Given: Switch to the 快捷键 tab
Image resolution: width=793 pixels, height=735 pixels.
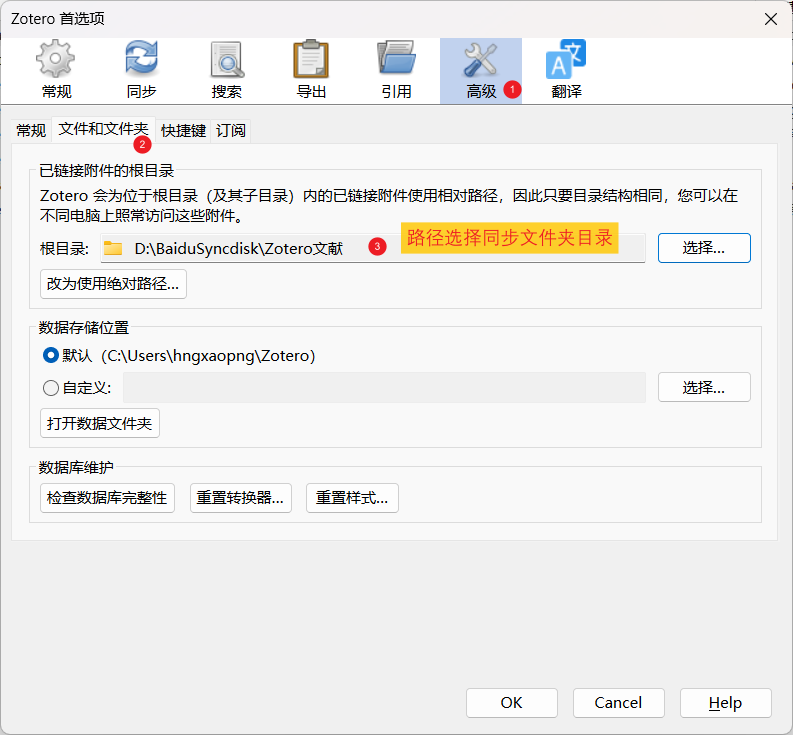Looking at the screenshot, I should (183, 131).
